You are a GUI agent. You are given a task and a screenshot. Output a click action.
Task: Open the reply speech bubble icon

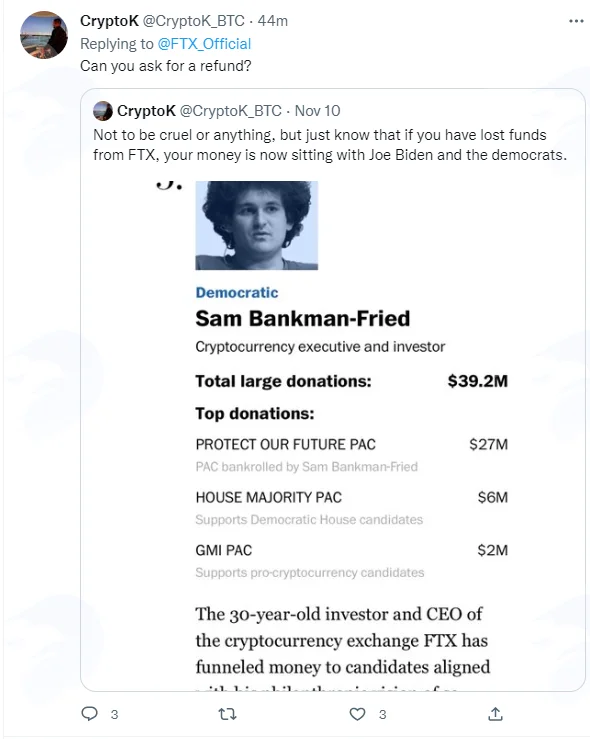click(90, 714)
